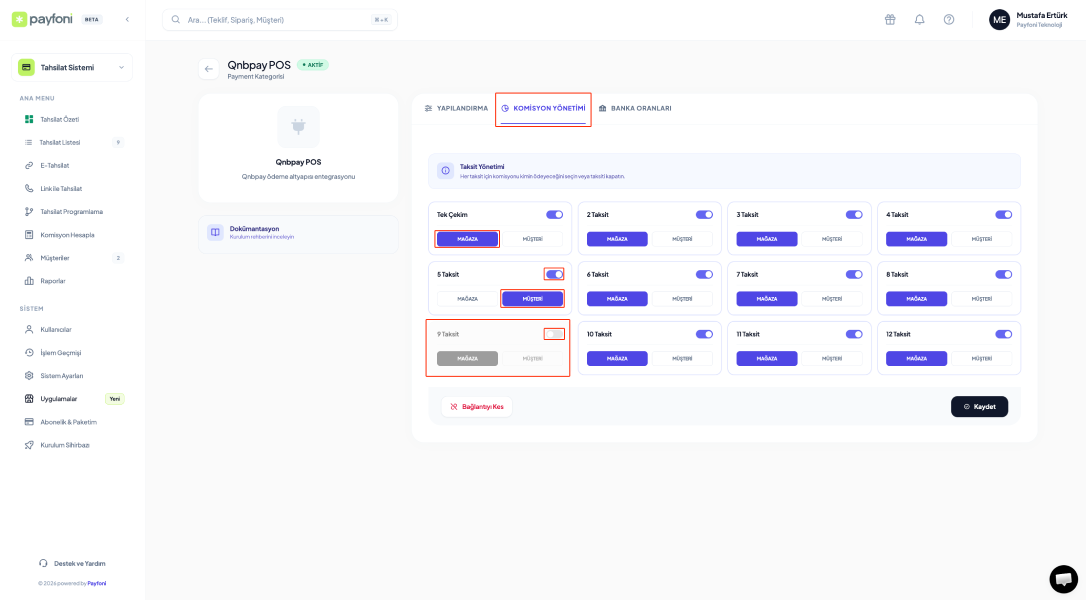This screenshot has width=1086, height=600.
Task: Click the Kaydet button
Action: pyautogui.click(x=979, y=407)
